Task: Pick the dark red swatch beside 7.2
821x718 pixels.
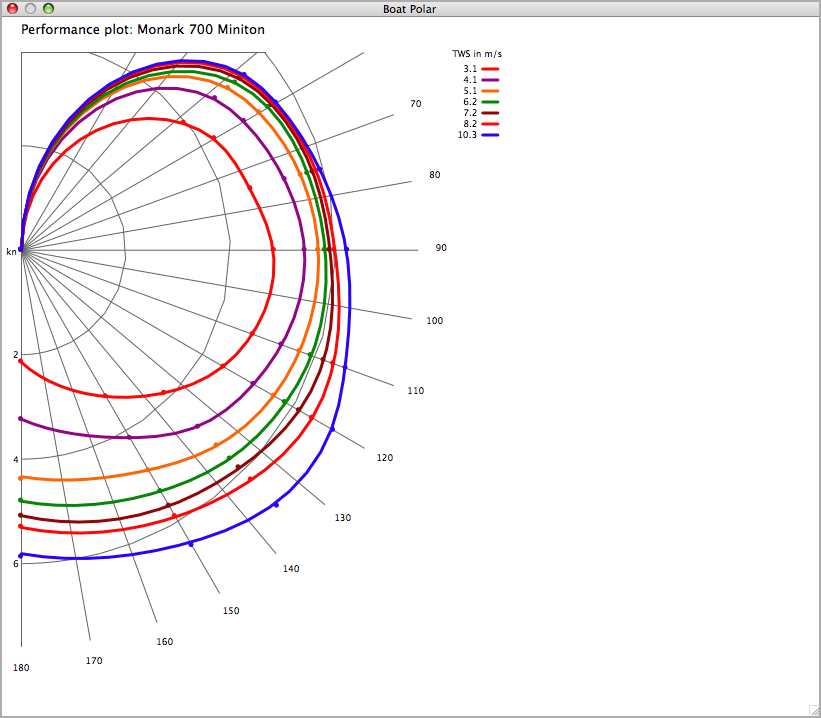Action: click(x=490, y=113)
